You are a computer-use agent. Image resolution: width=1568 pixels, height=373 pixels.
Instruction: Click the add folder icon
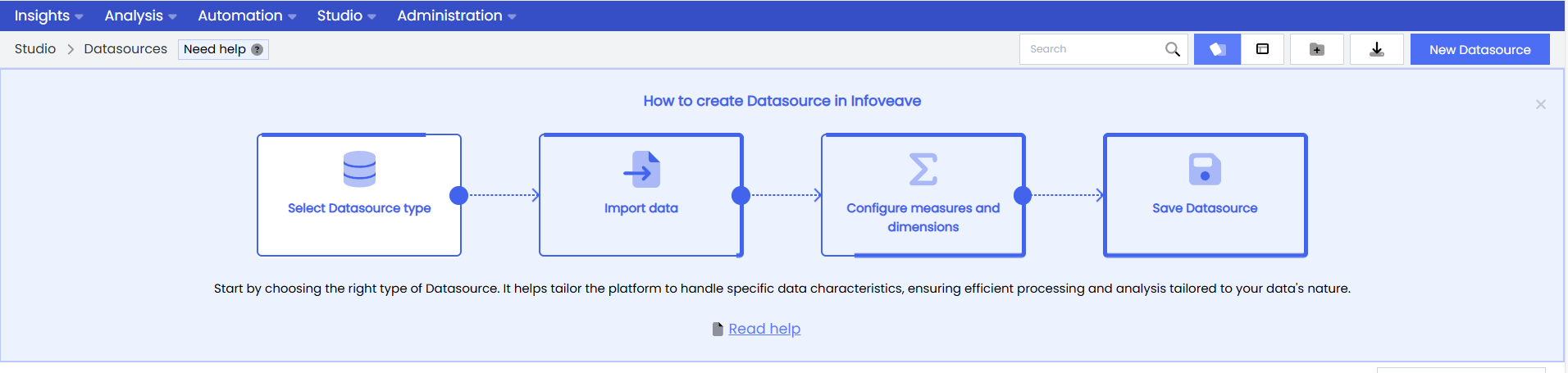(1317, 49)
